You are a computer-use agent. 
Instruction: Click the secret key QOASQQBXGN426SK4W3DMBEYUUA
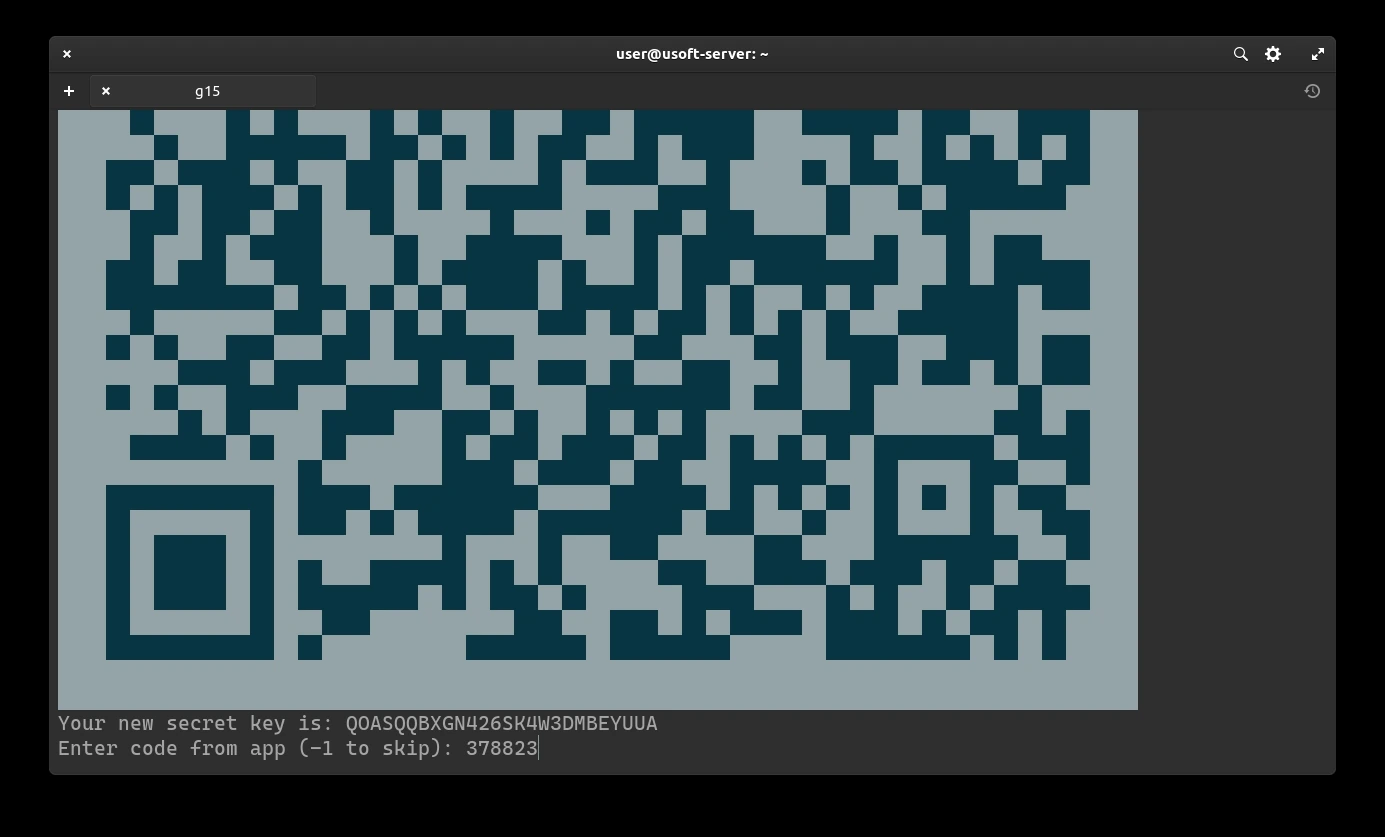click(501, 723)
